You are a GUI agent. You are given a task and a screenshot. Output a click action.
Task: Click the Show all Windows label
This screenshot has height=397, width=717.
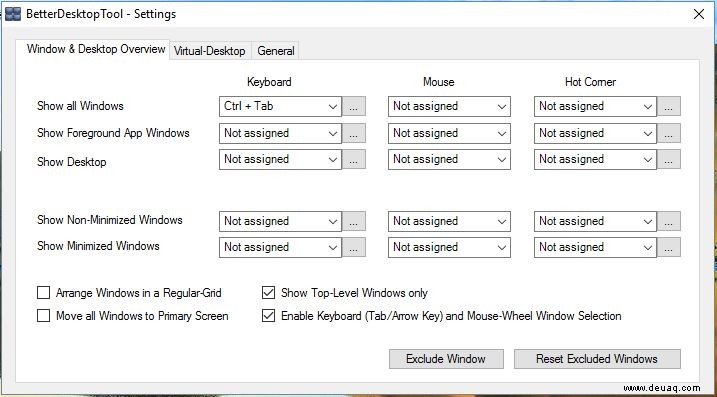pyautogui.click(x=80, y=106)
